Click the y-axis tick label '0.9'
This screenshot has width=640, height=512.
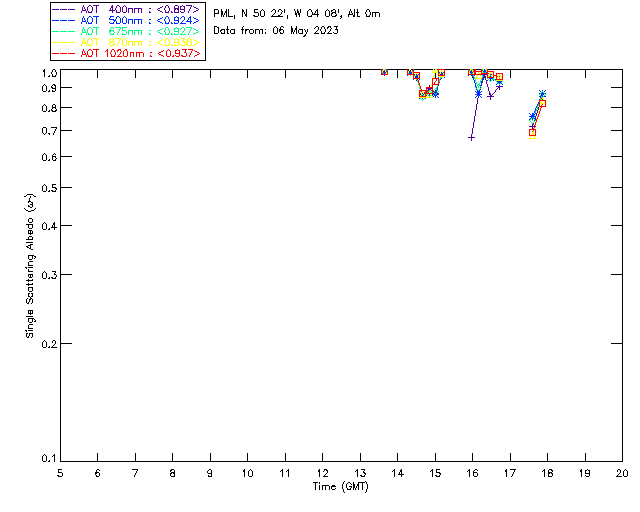point(49,88)
